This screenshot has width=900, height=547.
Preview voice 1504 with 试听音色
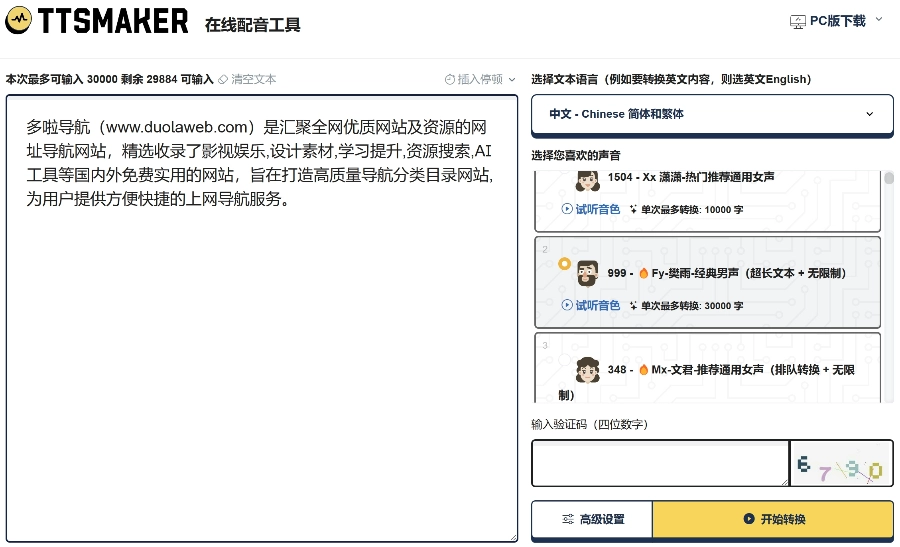click(x=591, y=209)
